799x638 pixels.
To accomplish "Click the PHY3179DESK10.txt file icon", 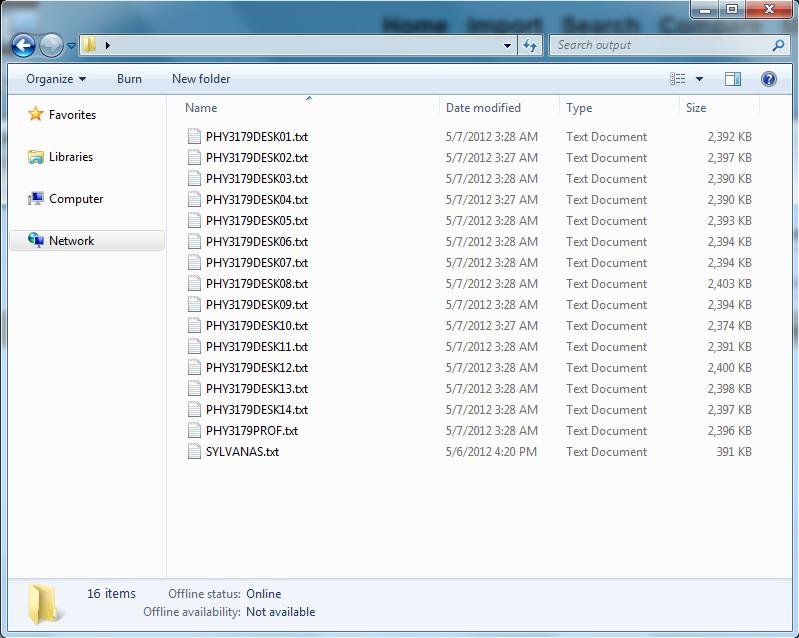I will (x=194, y=326).
